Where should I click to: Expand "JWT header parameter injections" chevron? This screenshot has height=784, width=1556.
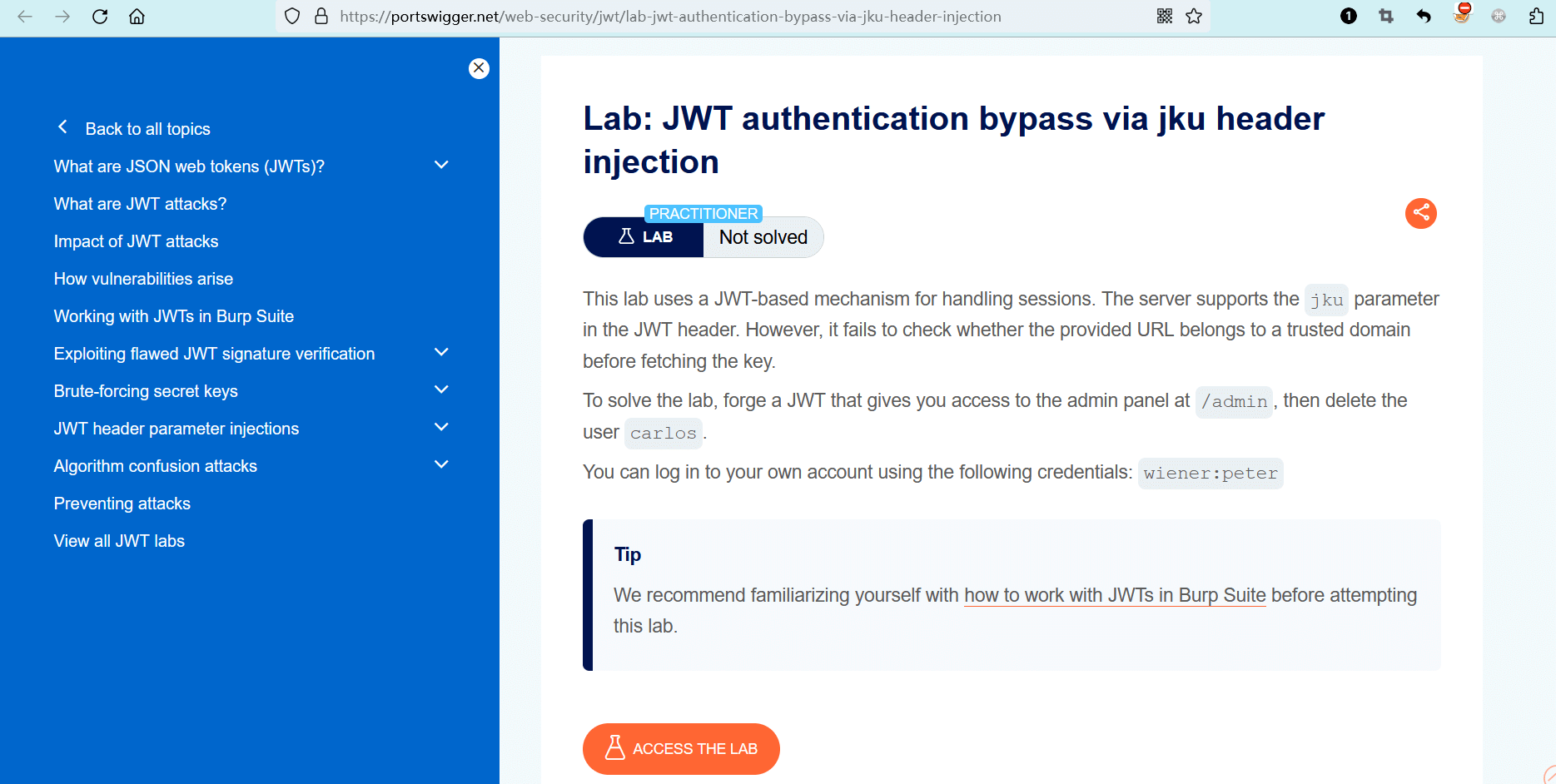point(441,428)
